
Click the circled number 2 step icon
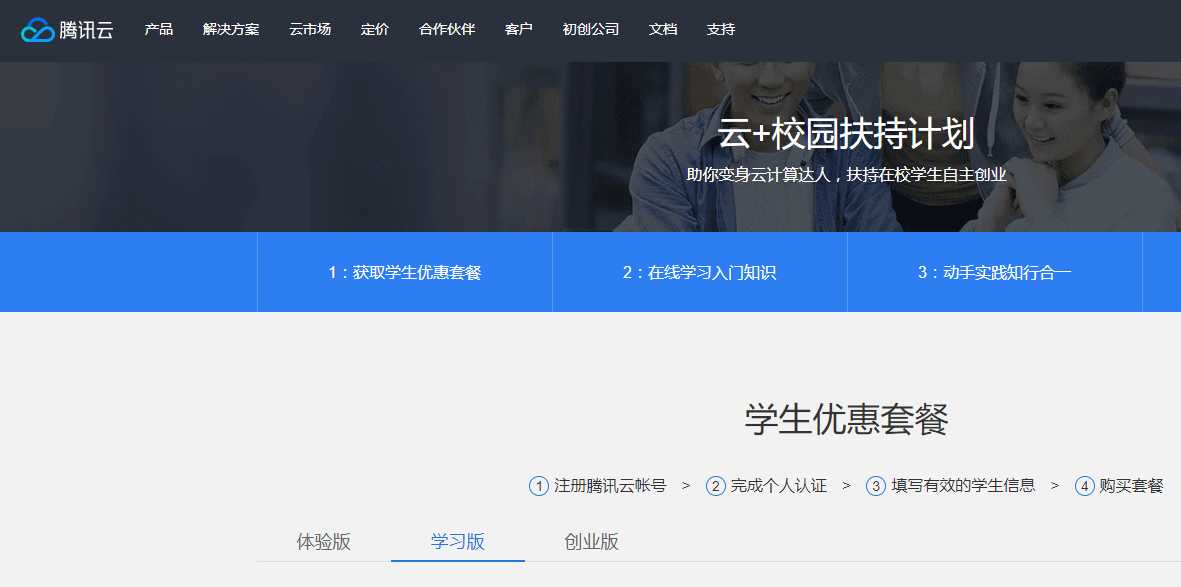(716, 486)
